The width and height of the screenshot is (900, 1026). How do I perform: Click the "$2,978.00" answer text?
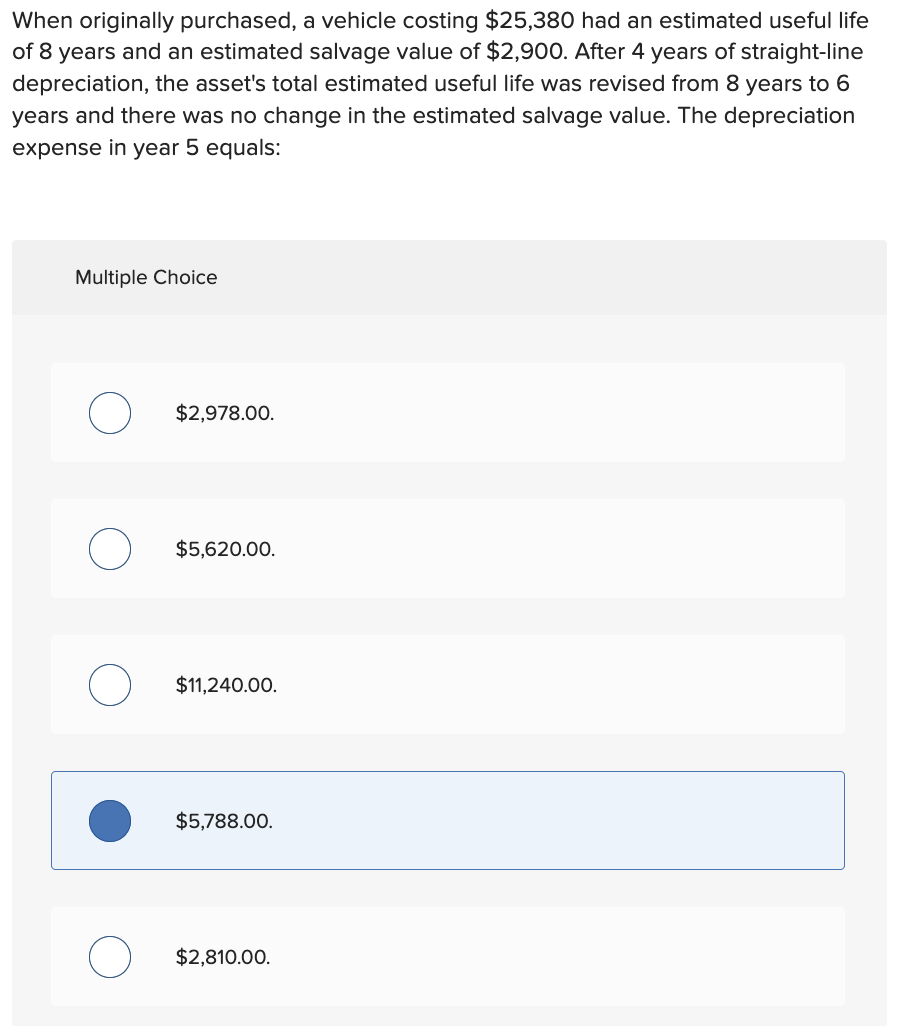[224, 413]
